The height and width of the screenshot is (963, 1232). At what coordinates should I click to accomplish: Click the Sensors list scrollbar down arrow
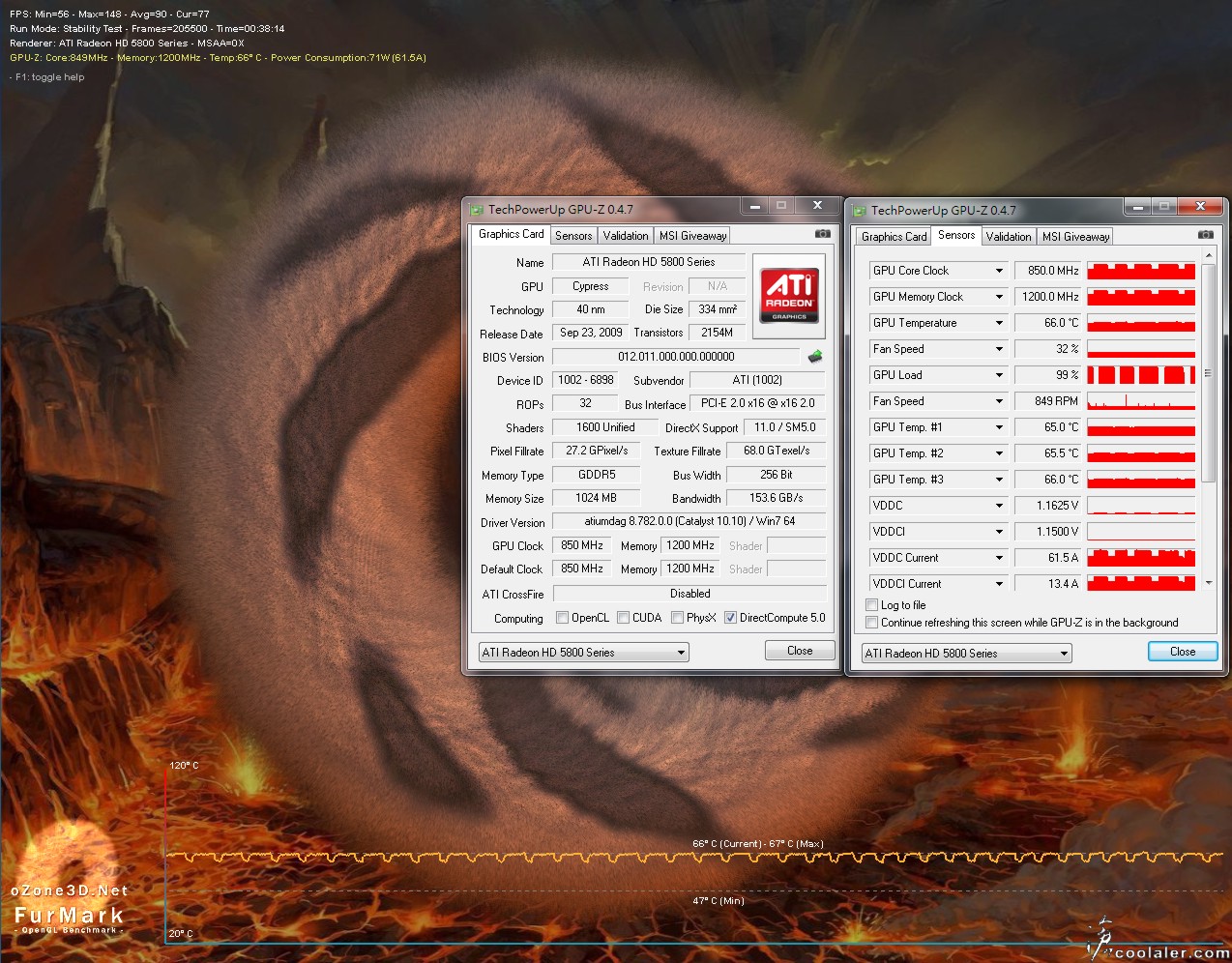coord(1208,583)
